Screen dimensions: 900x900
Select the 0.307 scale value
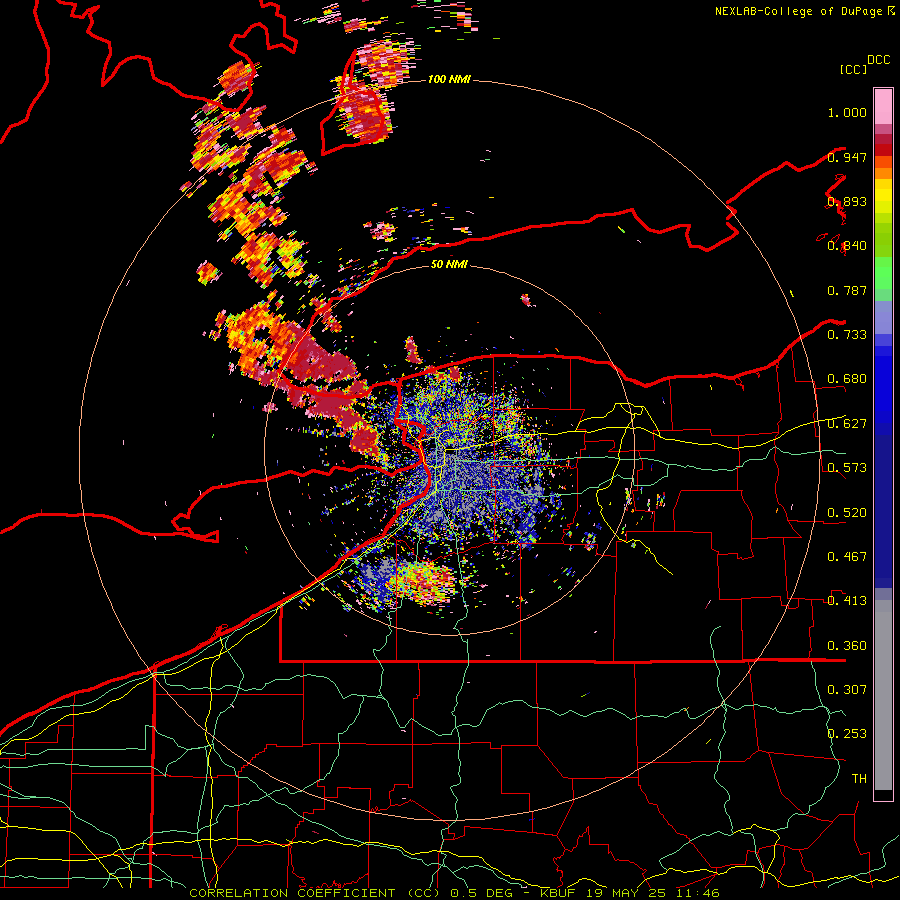[x=847, y=689]
